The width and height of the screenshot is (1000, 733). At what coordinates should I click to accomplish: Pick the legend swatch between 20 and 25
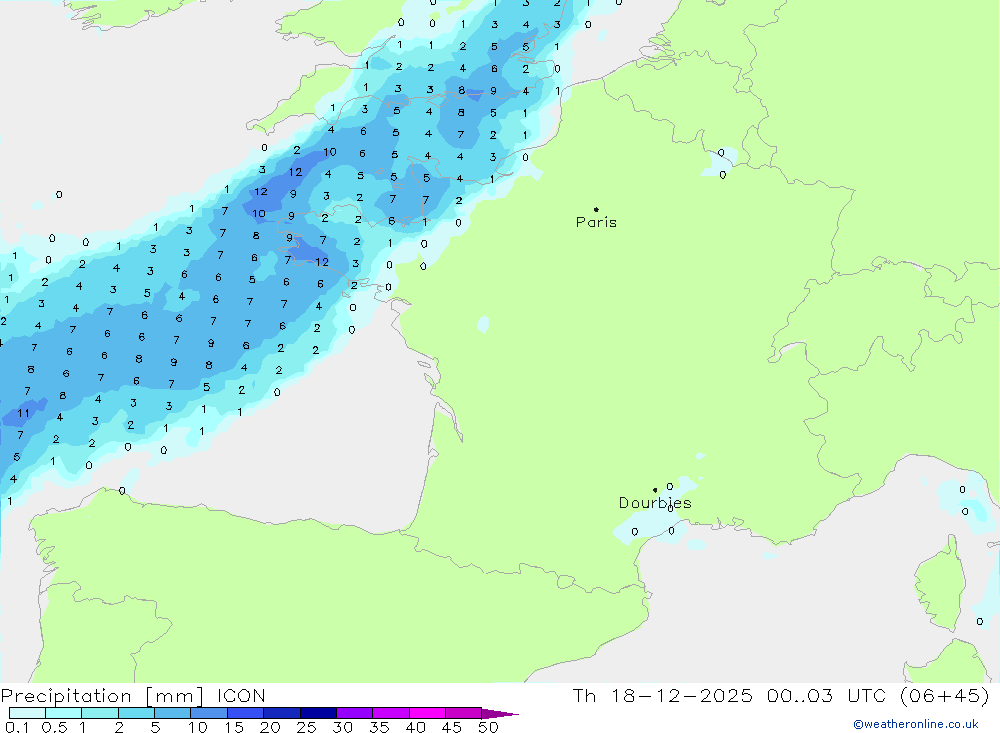click(282, 713)
